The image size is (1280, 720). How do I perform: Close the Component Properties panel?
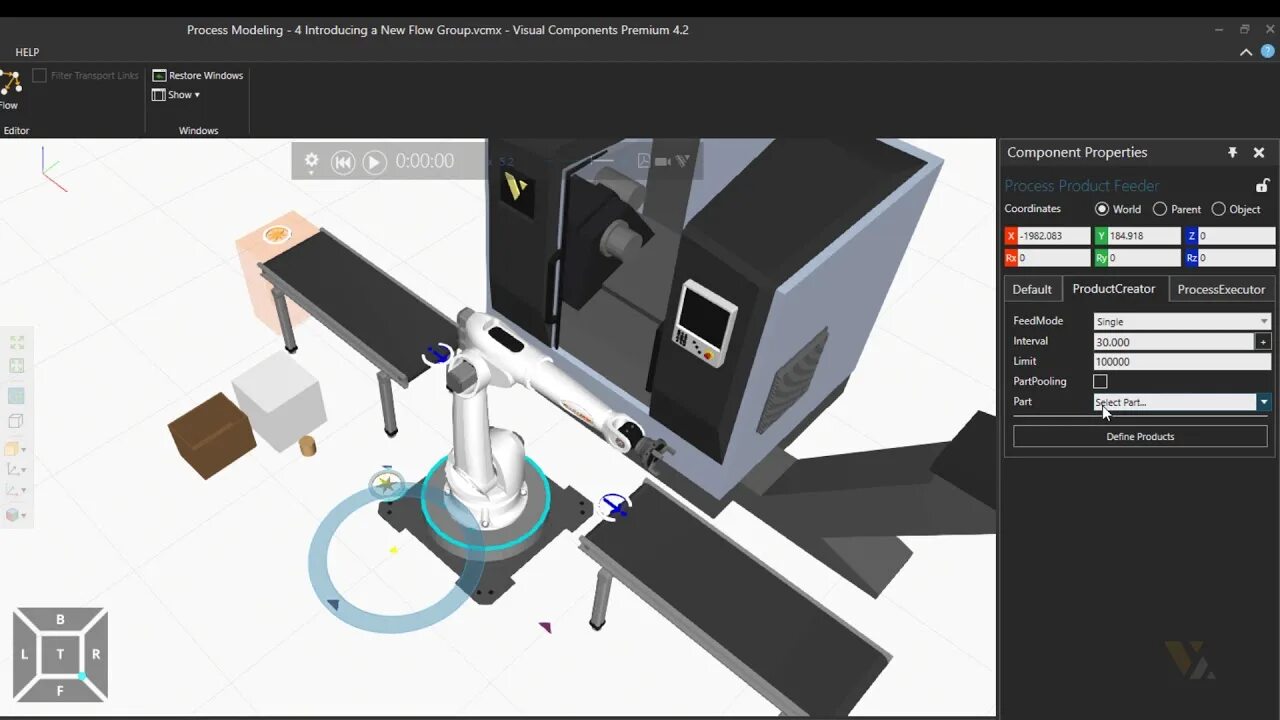[x=1259, y=152]
